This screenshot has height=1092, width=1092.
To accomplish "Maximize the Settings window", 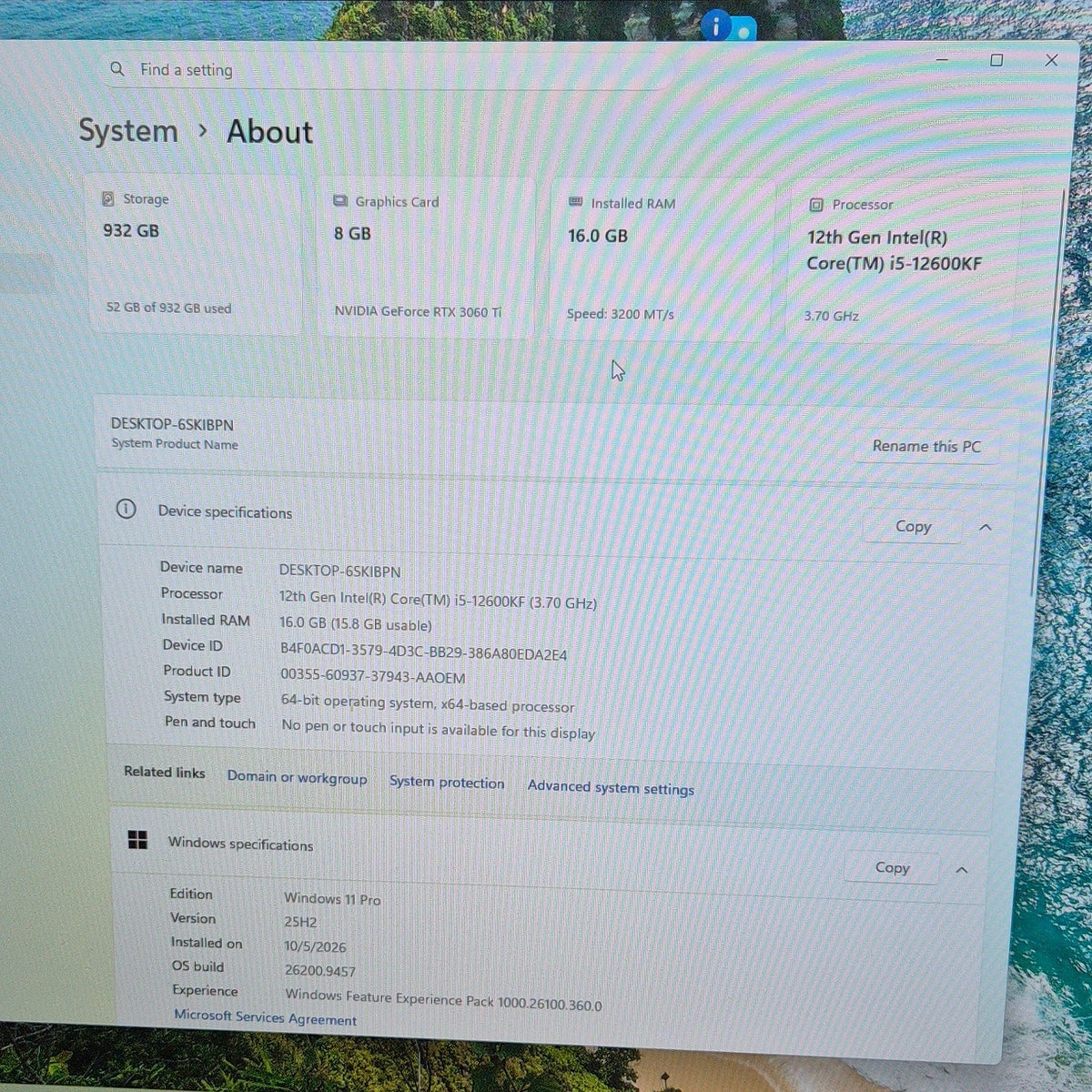I will tap(996, 60).
